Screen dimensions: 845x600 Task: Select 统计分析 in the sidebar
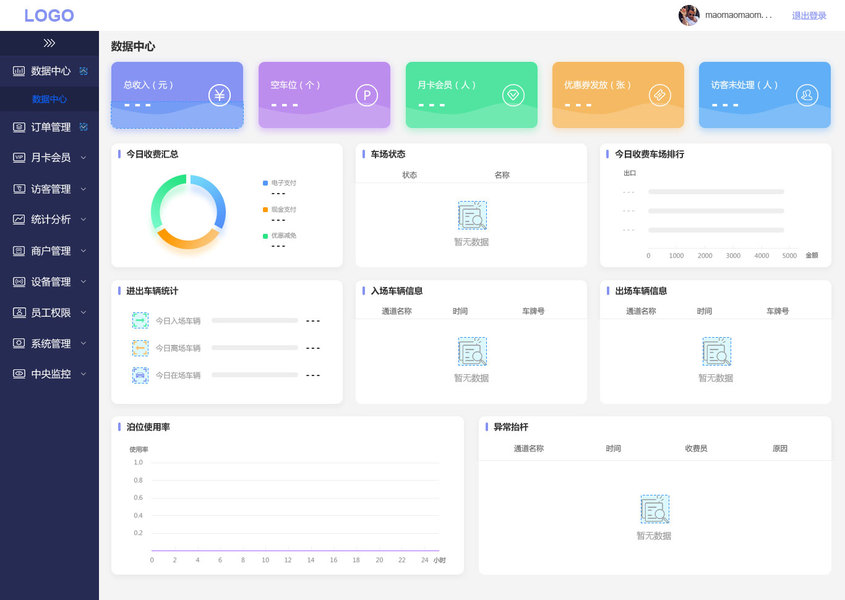pos(49,219)
